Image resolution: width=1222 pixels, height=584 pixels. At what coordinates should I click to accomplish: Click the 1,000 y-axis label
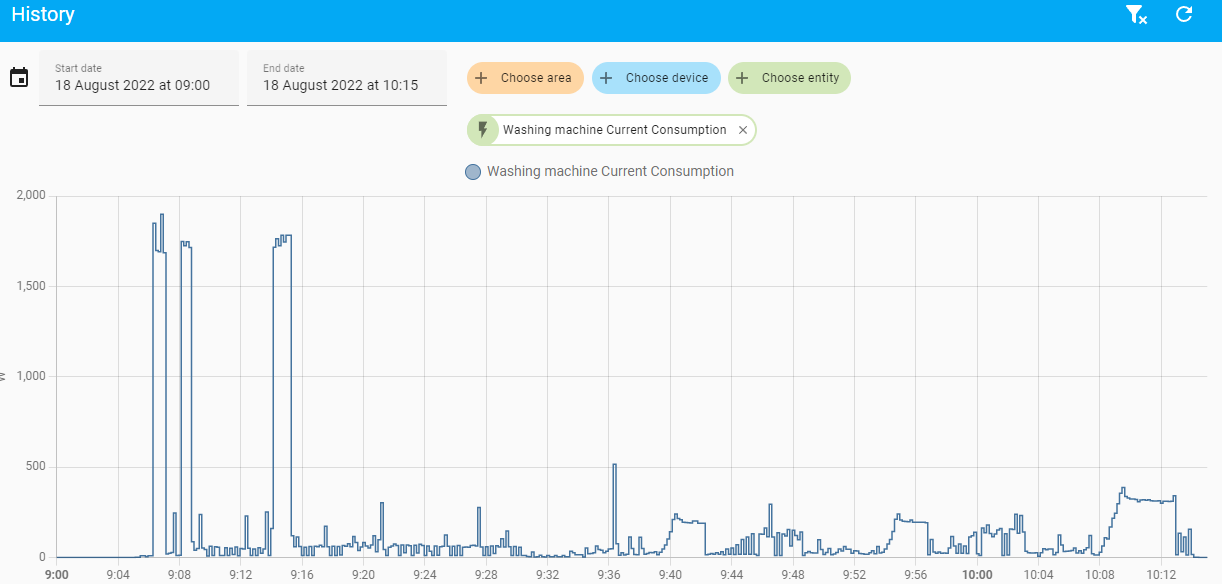pos(32,376)
